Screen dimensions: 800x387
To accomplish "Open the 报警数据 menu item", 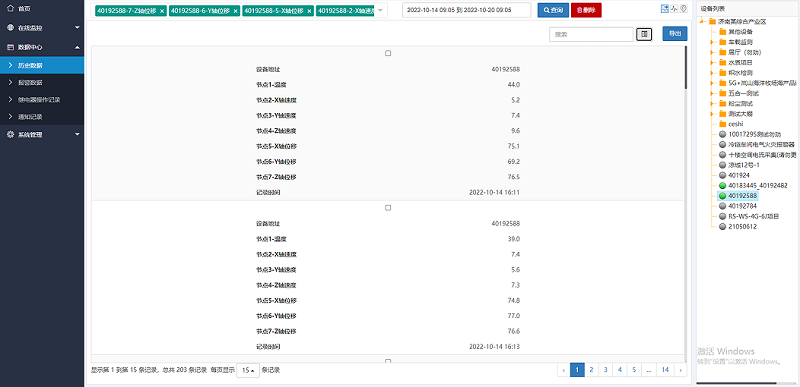I will point(42,83).
